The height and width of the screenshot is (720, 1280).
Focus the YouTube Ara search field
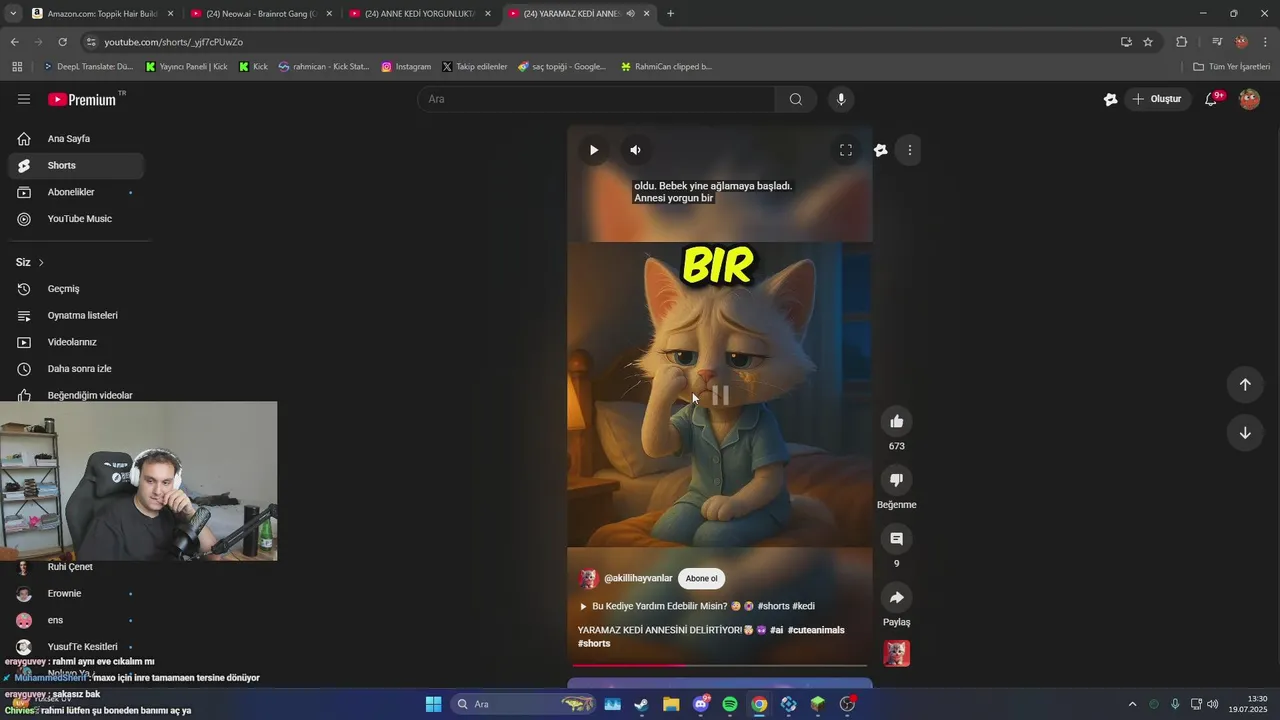(596, 99)
